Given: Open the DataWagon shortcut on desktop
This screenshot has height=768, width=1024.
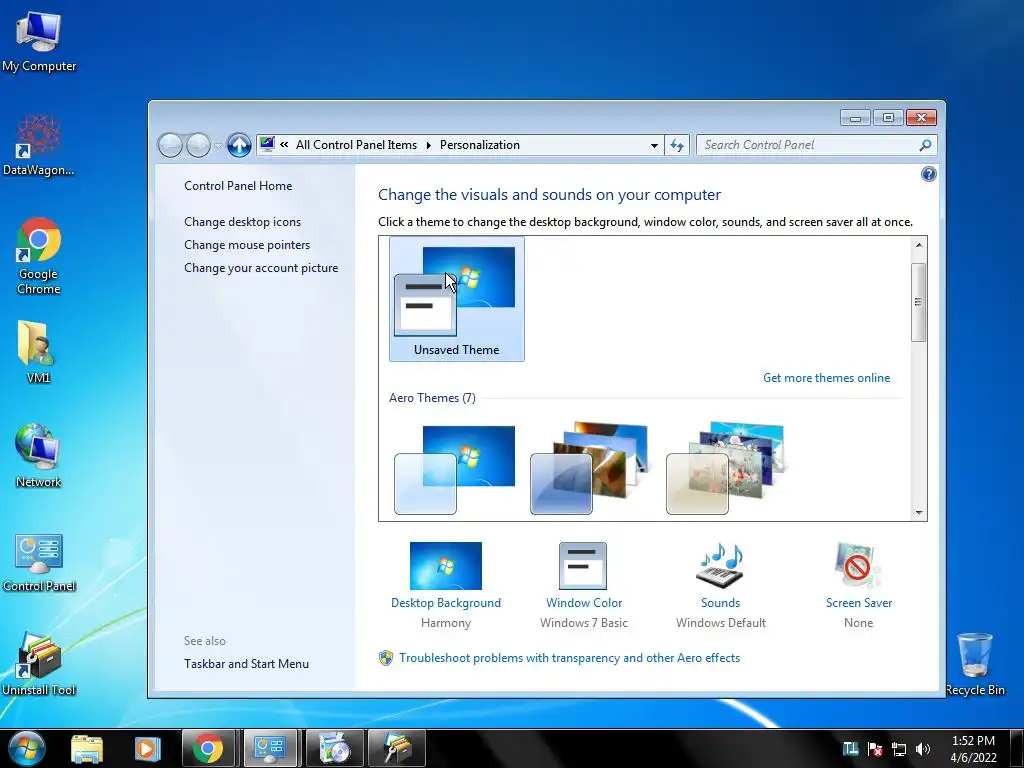Looking at the screenshot, I should [39, 145].
